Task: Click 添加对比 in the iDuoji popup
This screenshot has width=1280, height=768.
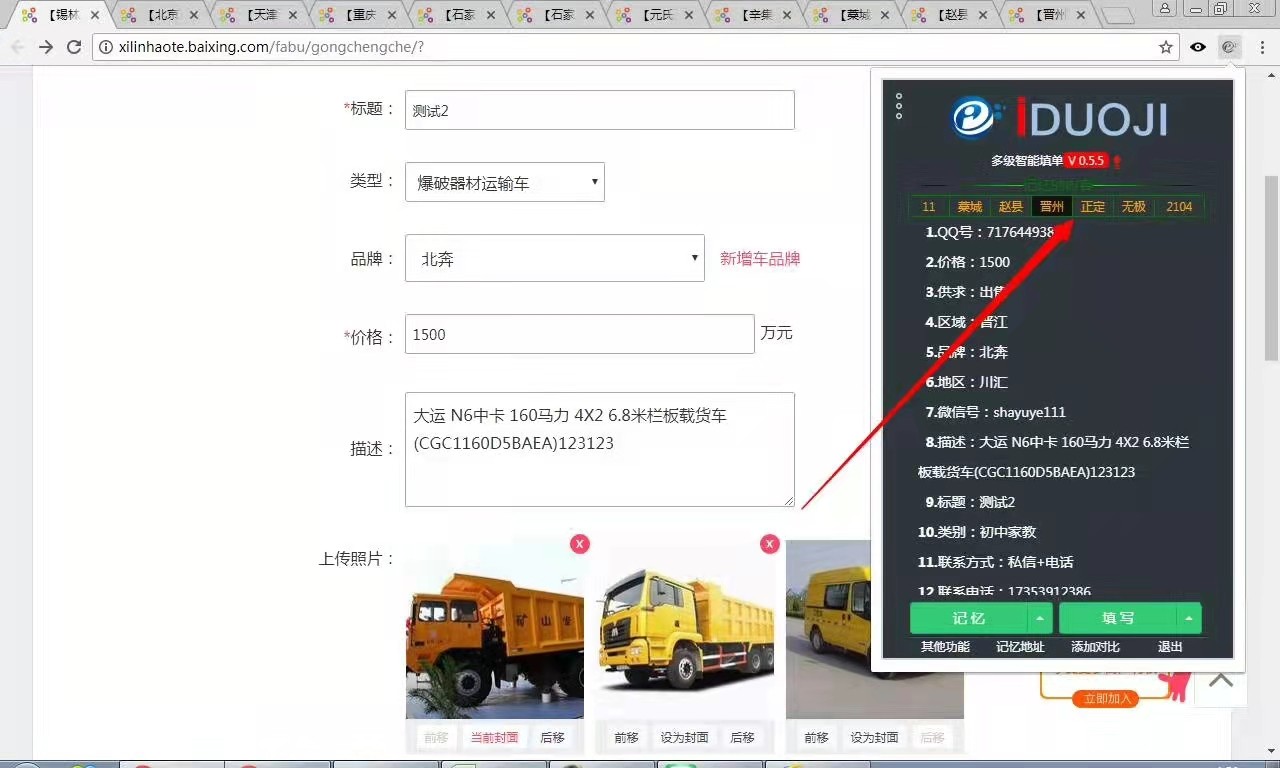Action: point(1095,647)
